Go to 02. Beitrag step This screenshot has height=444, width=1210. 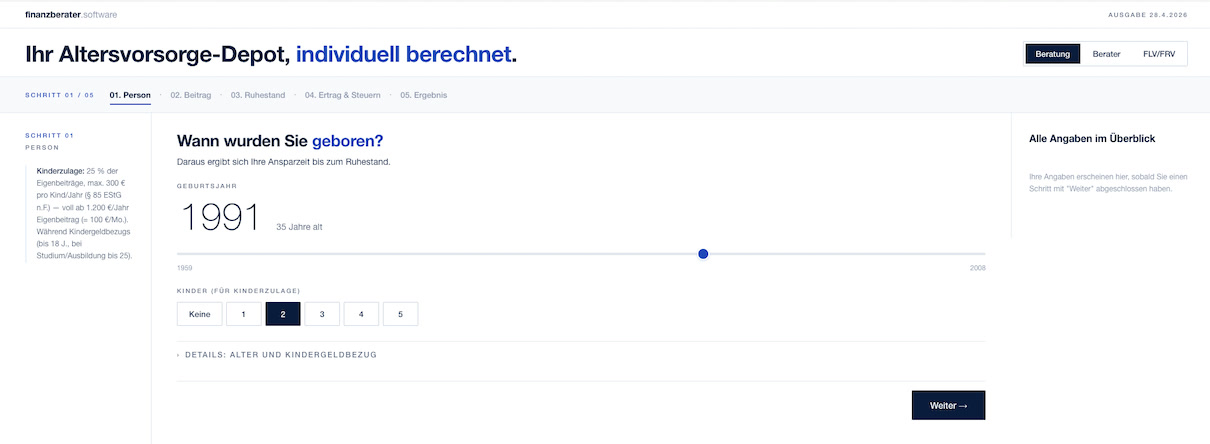pos(190,95)
